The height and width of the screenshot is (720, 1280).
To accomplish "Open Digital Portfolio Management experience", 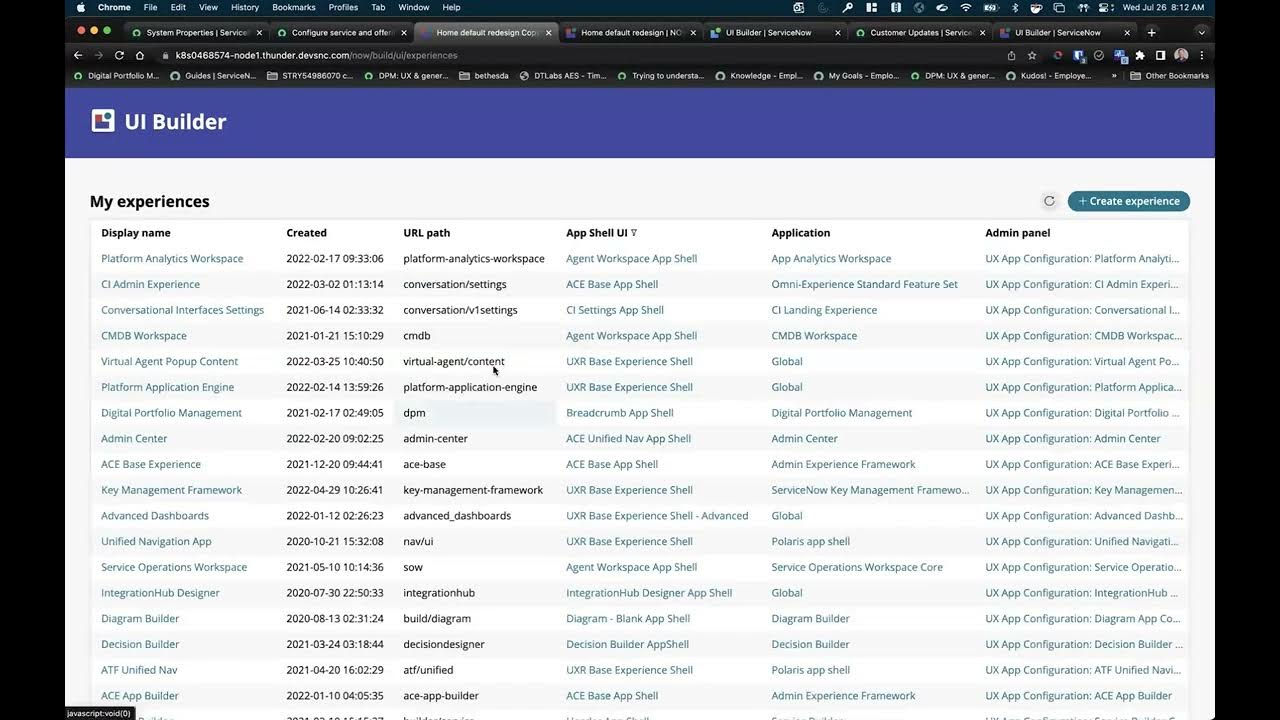I will [171, 413].
